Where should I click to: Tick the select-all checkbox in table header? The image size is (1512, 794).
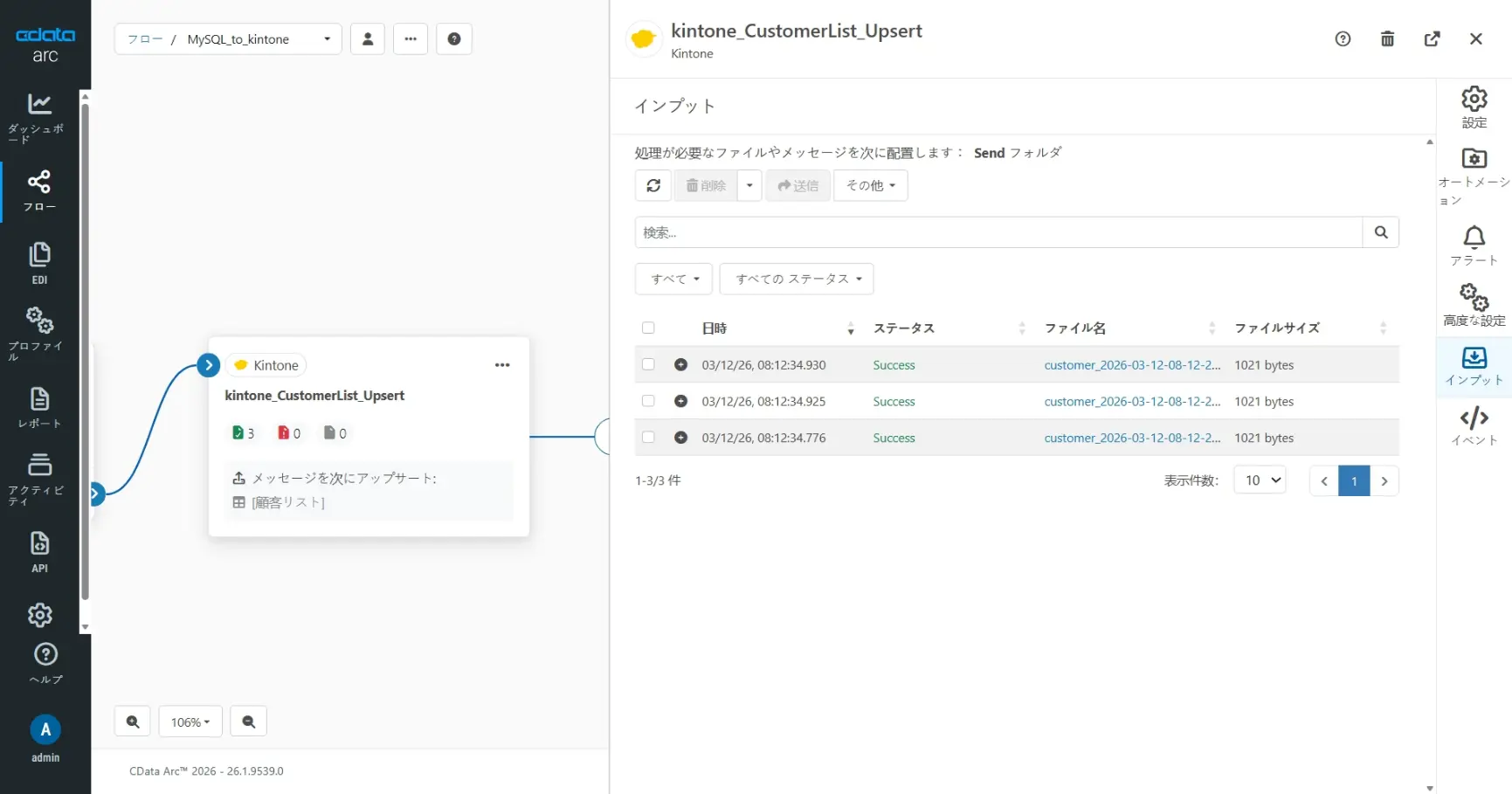[648, 328]
